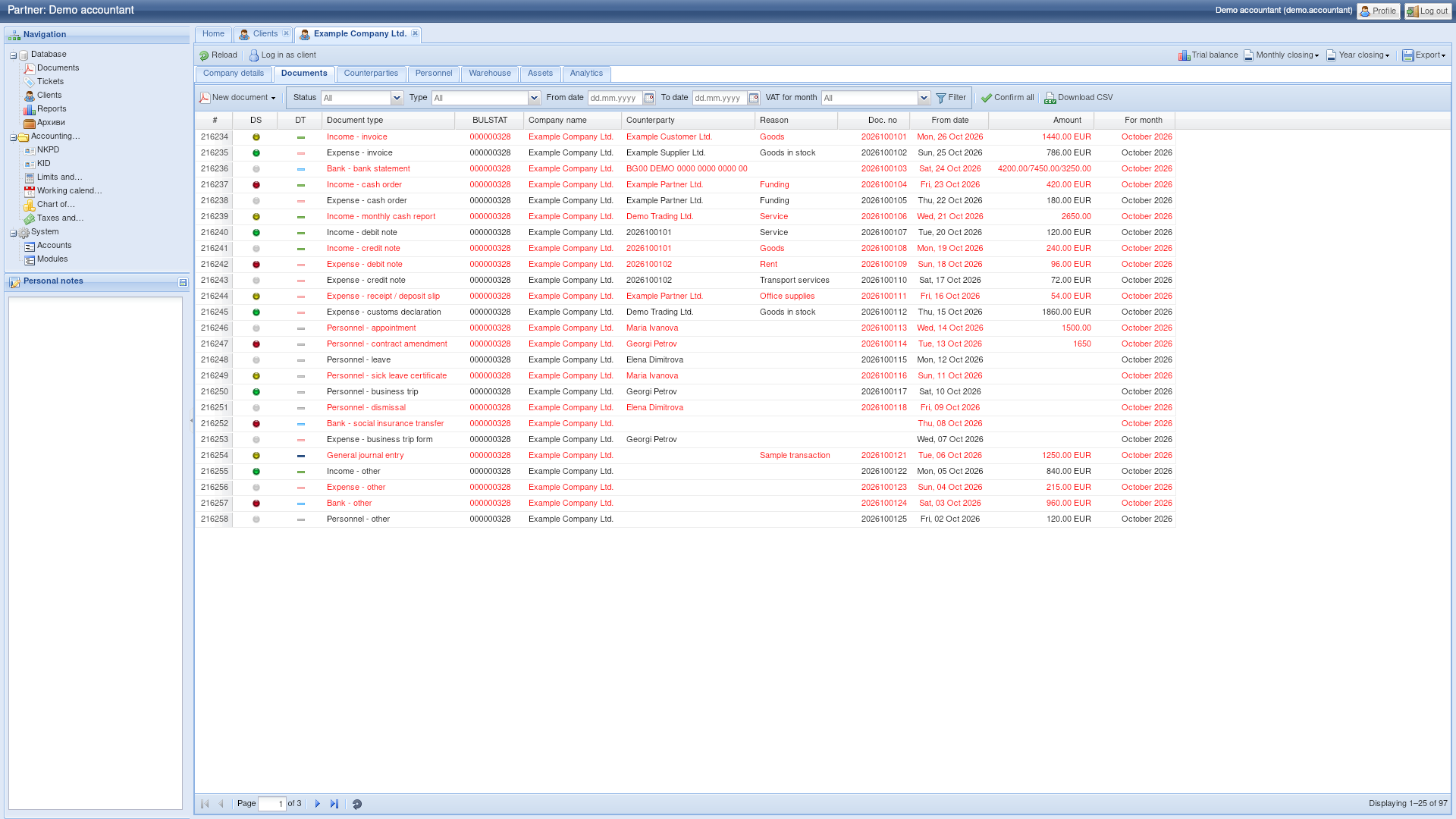Close the Example Company Ltd. tab
1456x819 pixels.
click(x=415, y=33)
